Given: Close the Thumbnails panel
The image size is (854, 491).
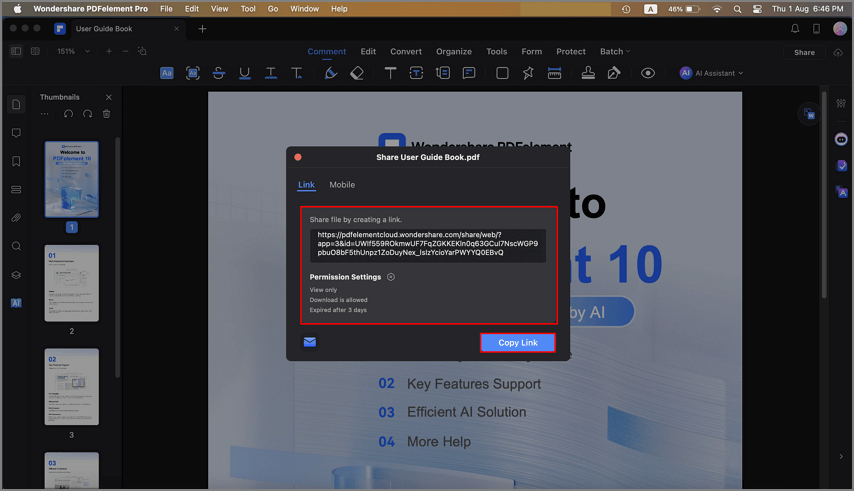Looking at the screenshot, I should point(108,97).
